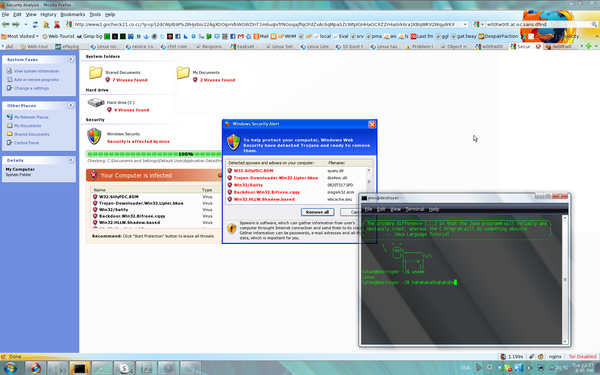Image resolution: width=600 pixels, height=375 pixels.
Task: Collapse the Details panel
Action: 71,160
